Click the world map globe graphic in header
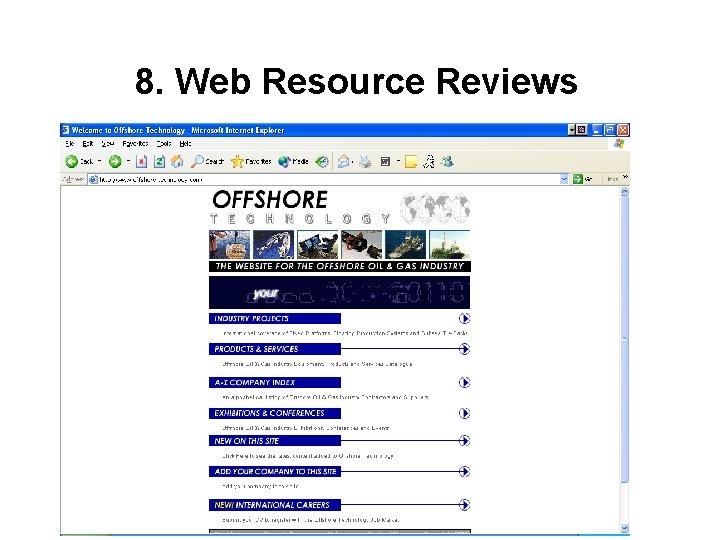 coord(434,208)
